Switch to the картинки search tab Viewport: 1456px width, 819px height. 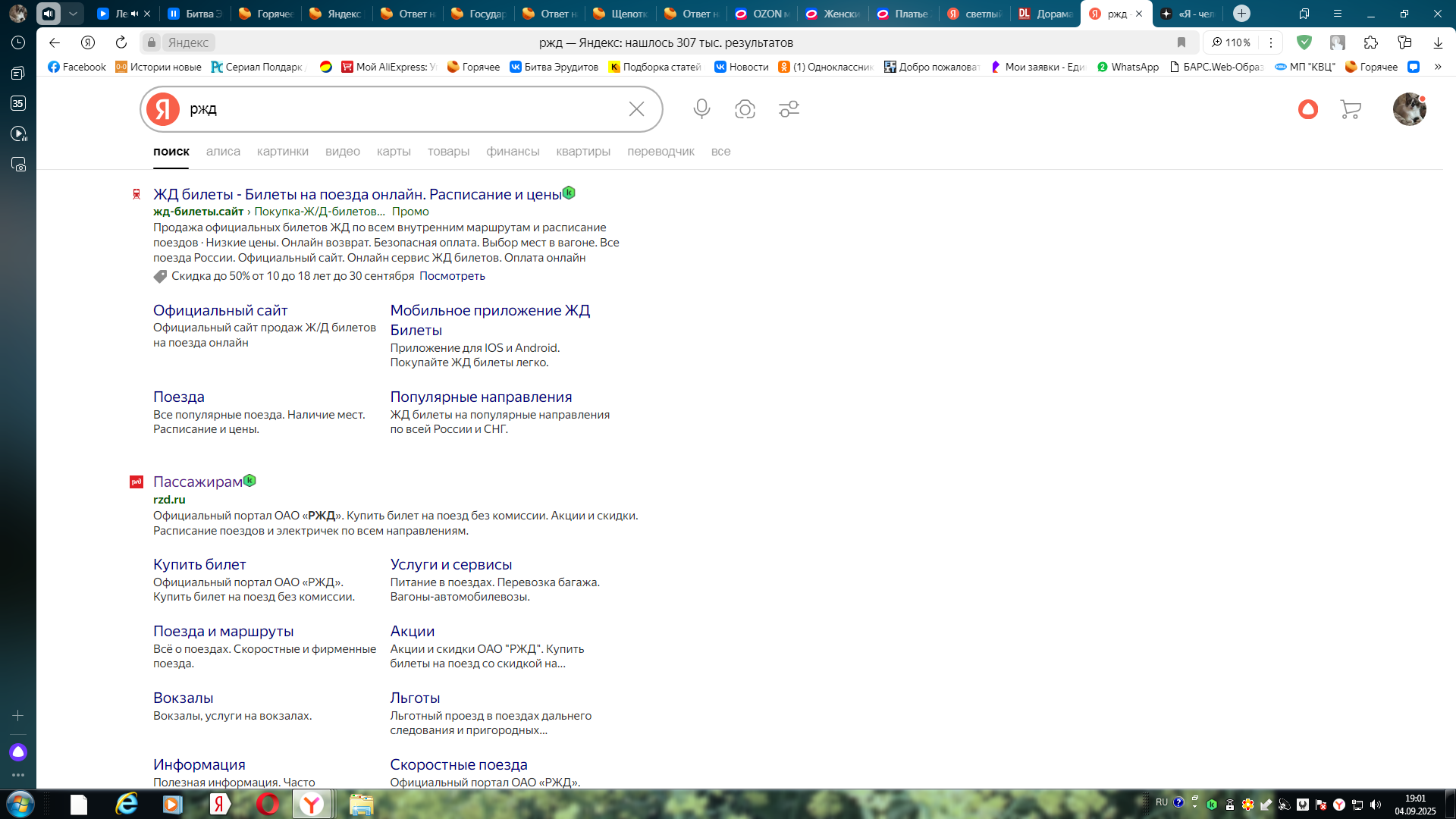[x=282, y=152]
